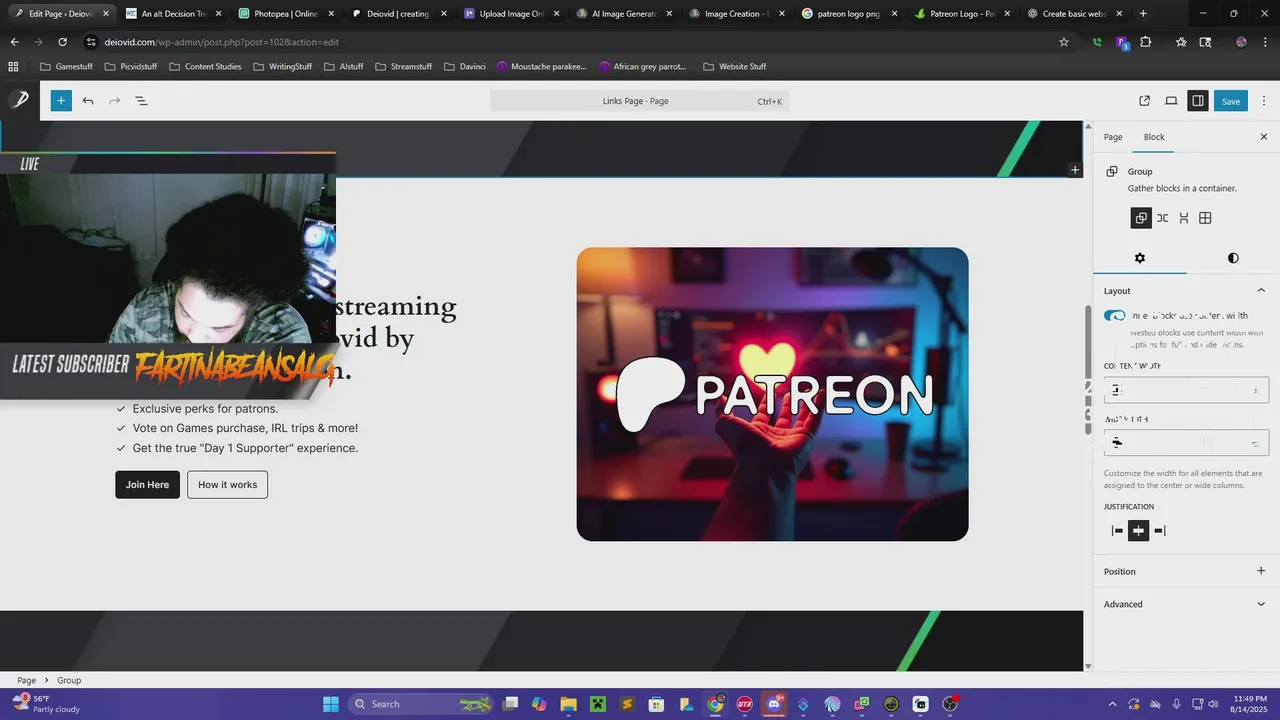
Task: Close the settings sidebar
Action: coord(1263,137)
